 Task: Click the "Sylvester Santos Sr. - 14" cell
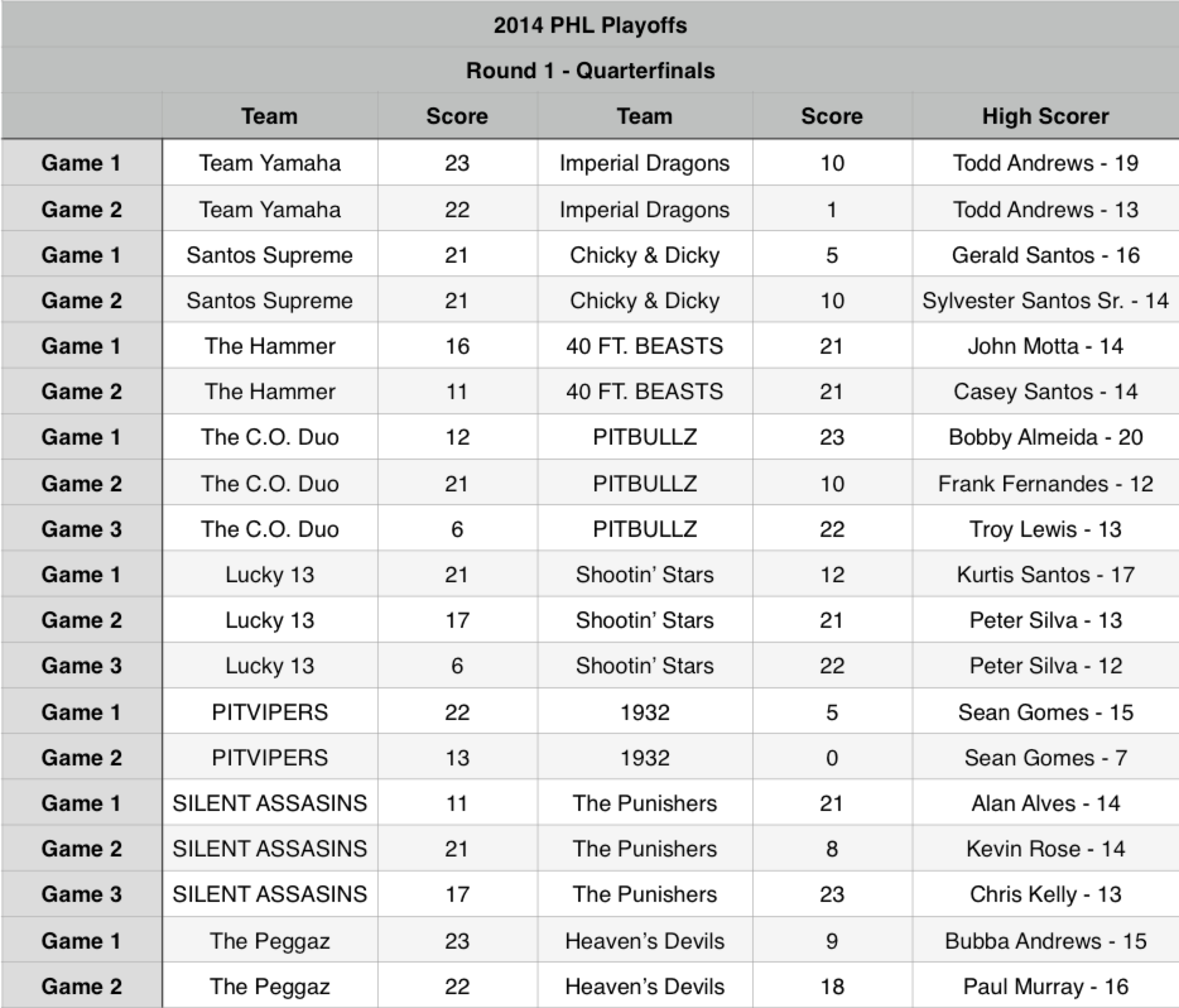click(x=1045, y=301)
